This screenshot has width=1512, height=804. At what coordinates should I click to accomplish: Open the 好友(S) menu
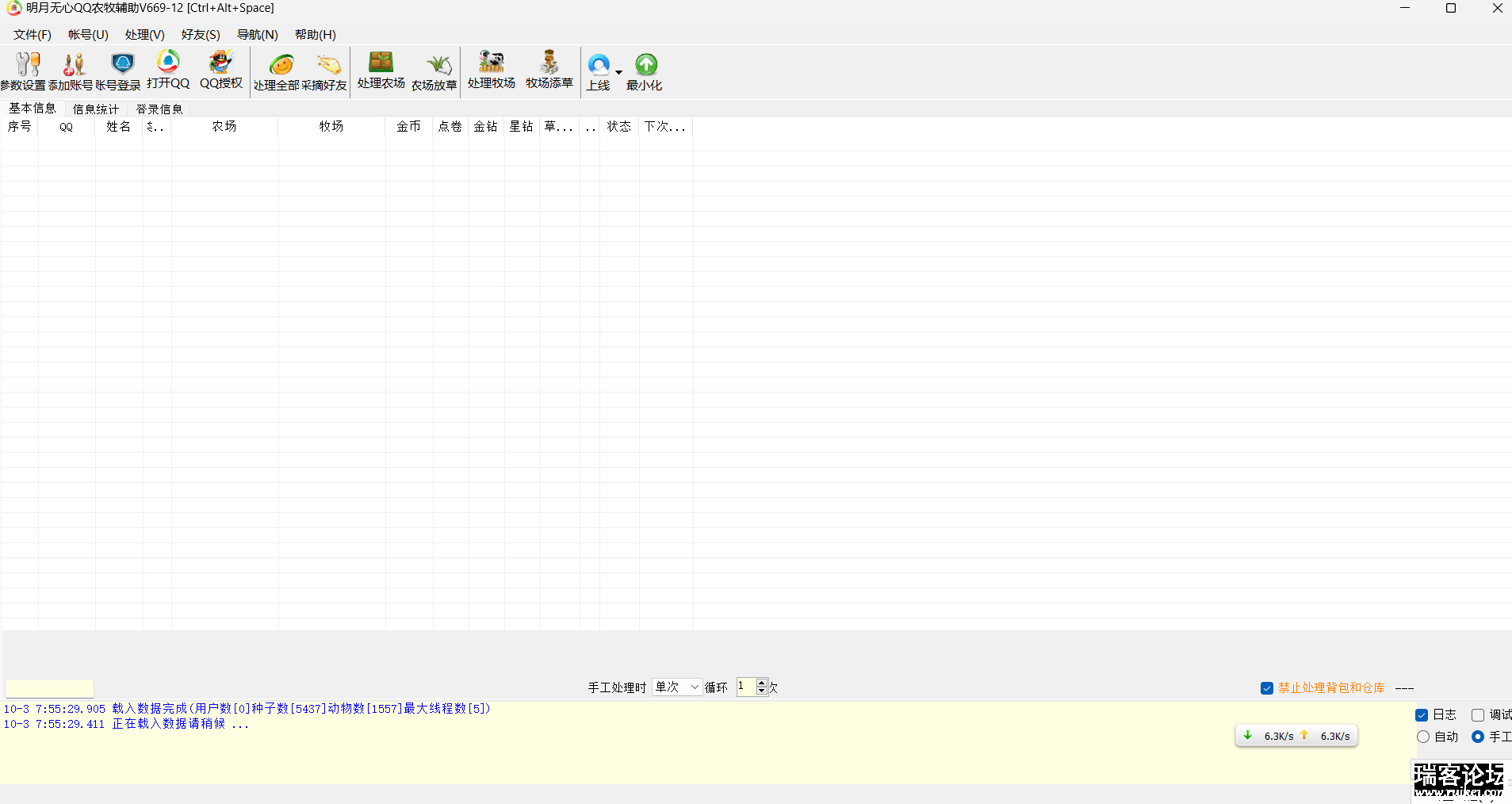pyautogui.click(x=201, y=35)
